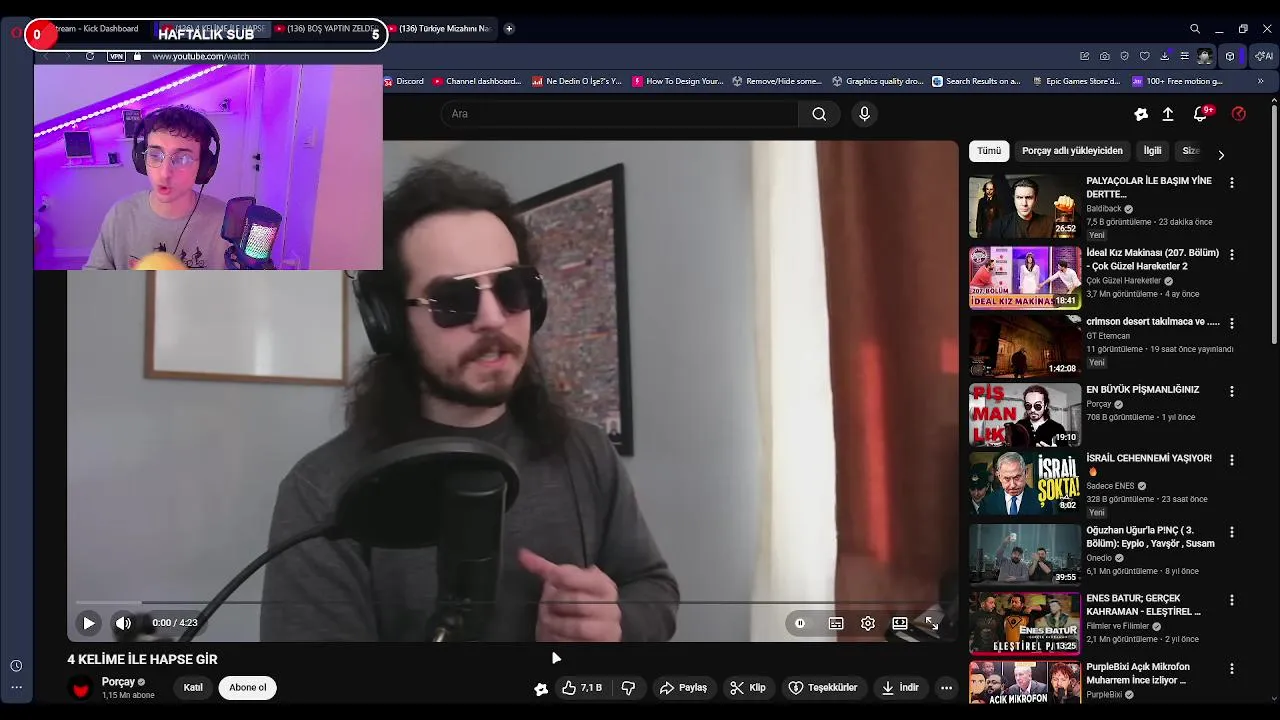
Task: Open PALYAÇOLAR İLE BAŞIM video thumbnail
Action: (1025, 207)
